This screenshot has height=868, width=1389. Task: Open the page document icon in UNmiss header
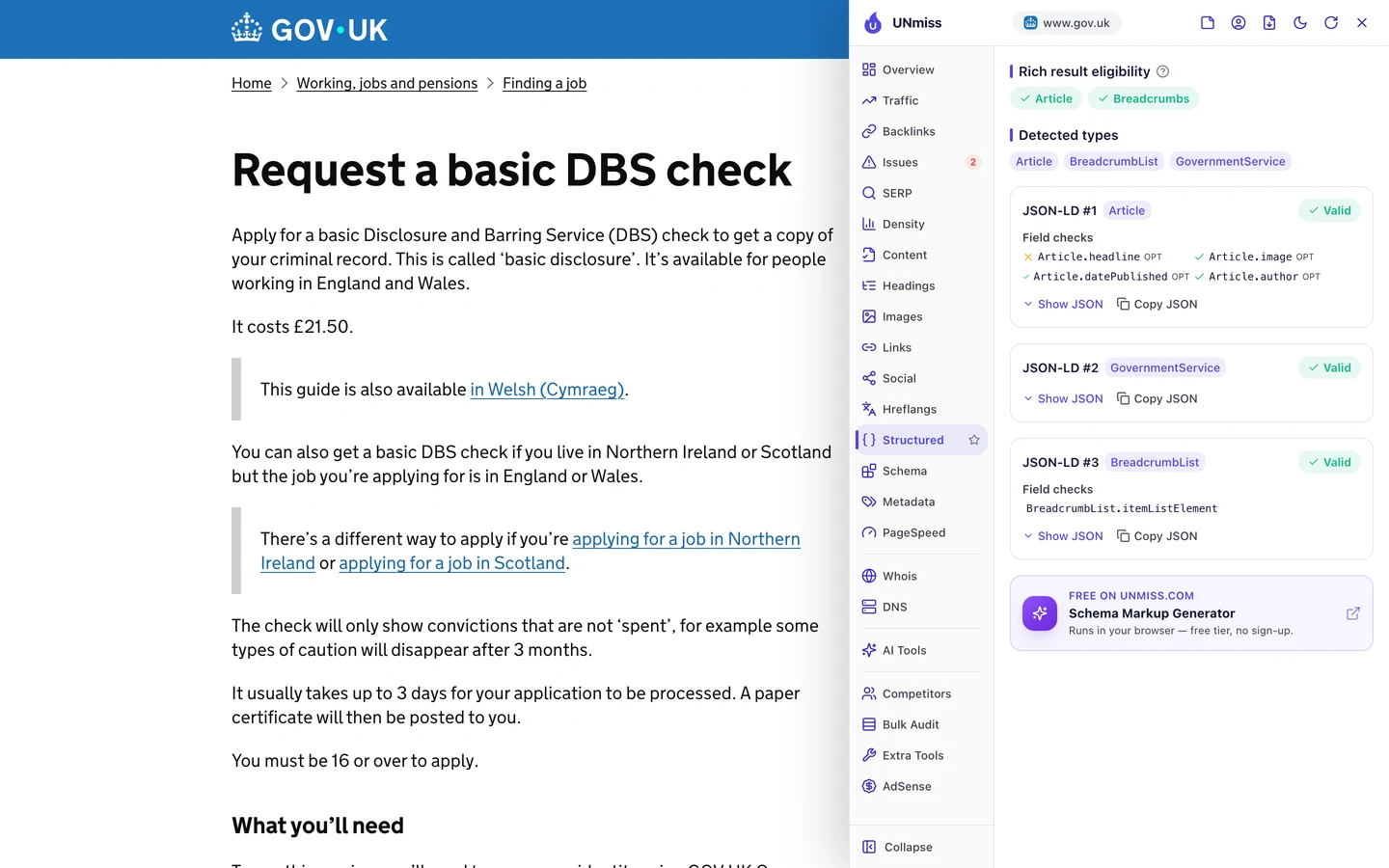click(1208, 23)
